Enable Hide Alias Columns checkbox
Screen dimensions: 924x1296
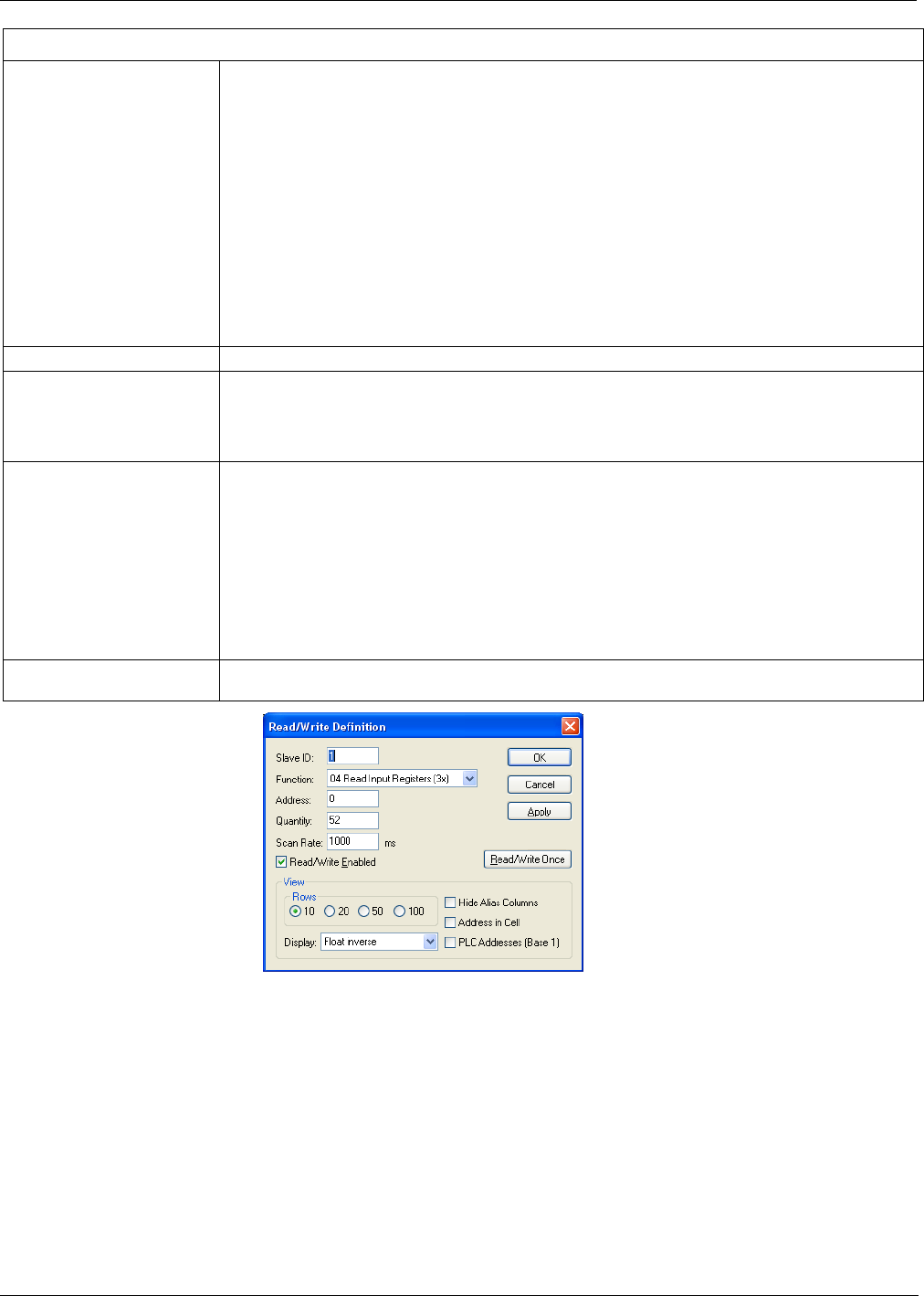(x=450, y=902)
